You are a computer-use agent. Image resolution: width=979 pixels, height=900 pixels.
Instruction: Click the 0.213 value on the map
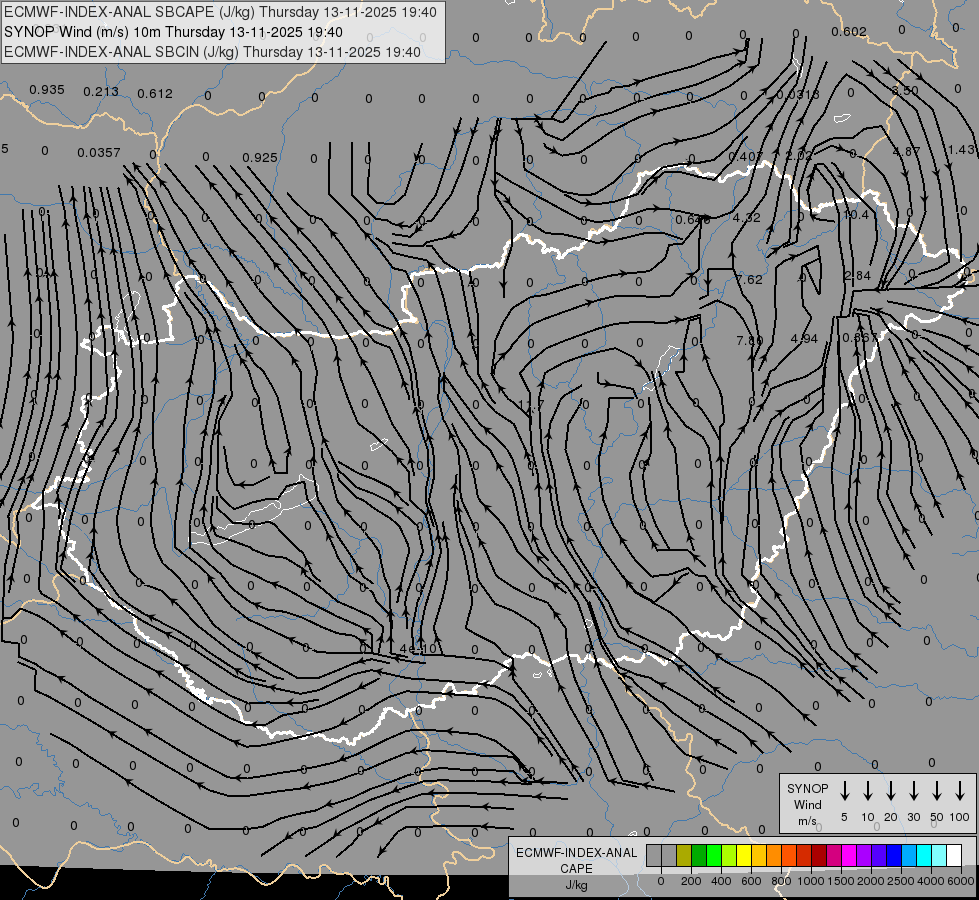tap(101, 92)
